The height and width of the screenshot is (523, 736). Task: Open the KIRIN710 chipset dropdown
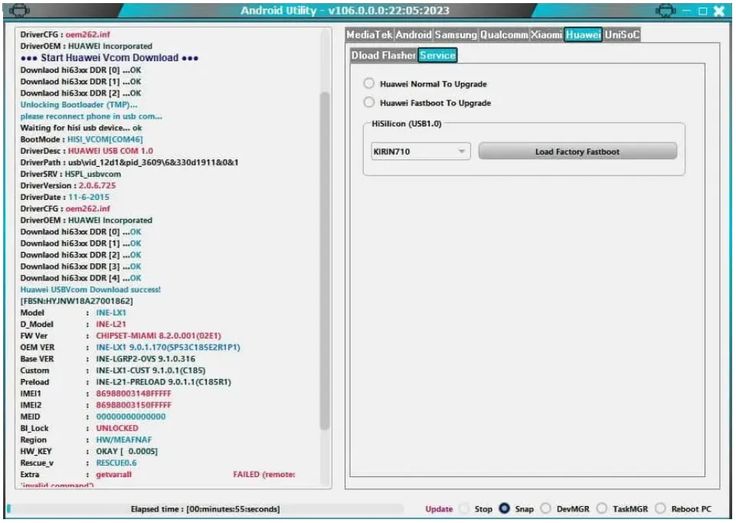420,151
